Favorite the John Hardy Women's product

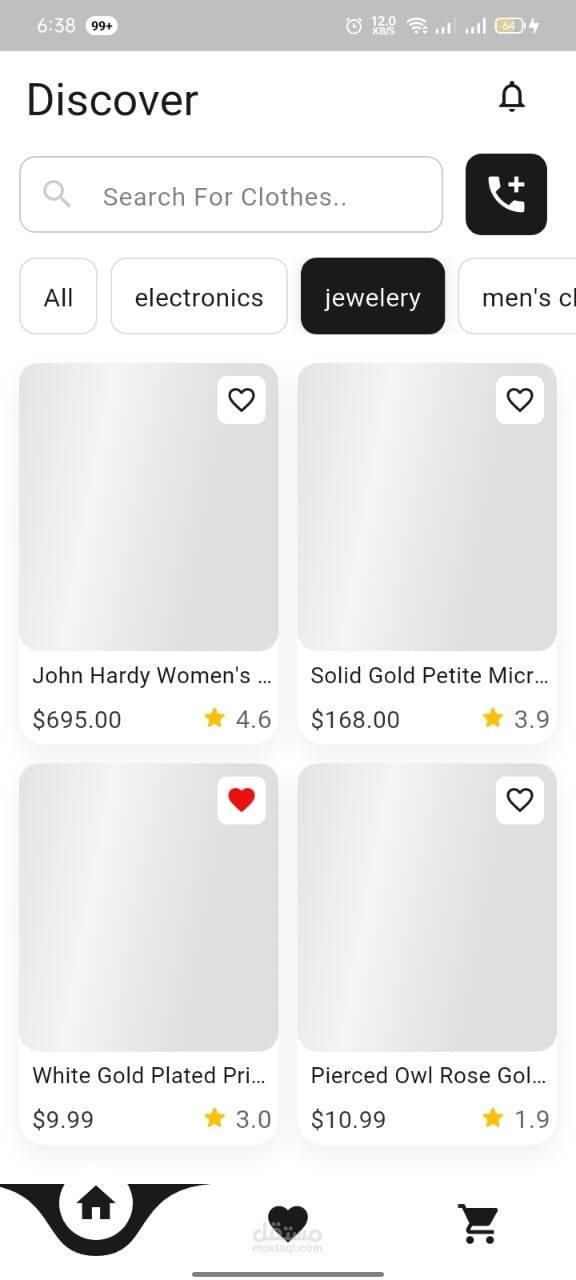click(x=241, y=400)
